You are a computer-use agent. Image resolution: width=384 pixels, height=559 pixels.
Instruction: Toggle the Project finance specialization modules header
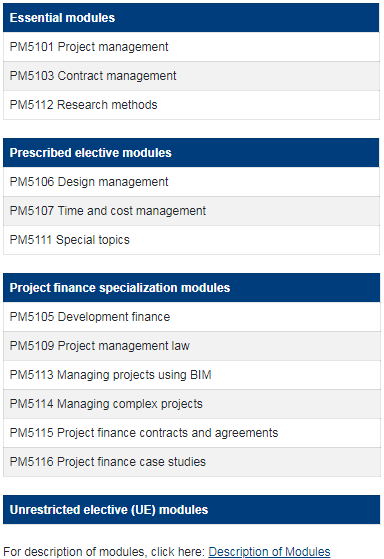point(191,288)
